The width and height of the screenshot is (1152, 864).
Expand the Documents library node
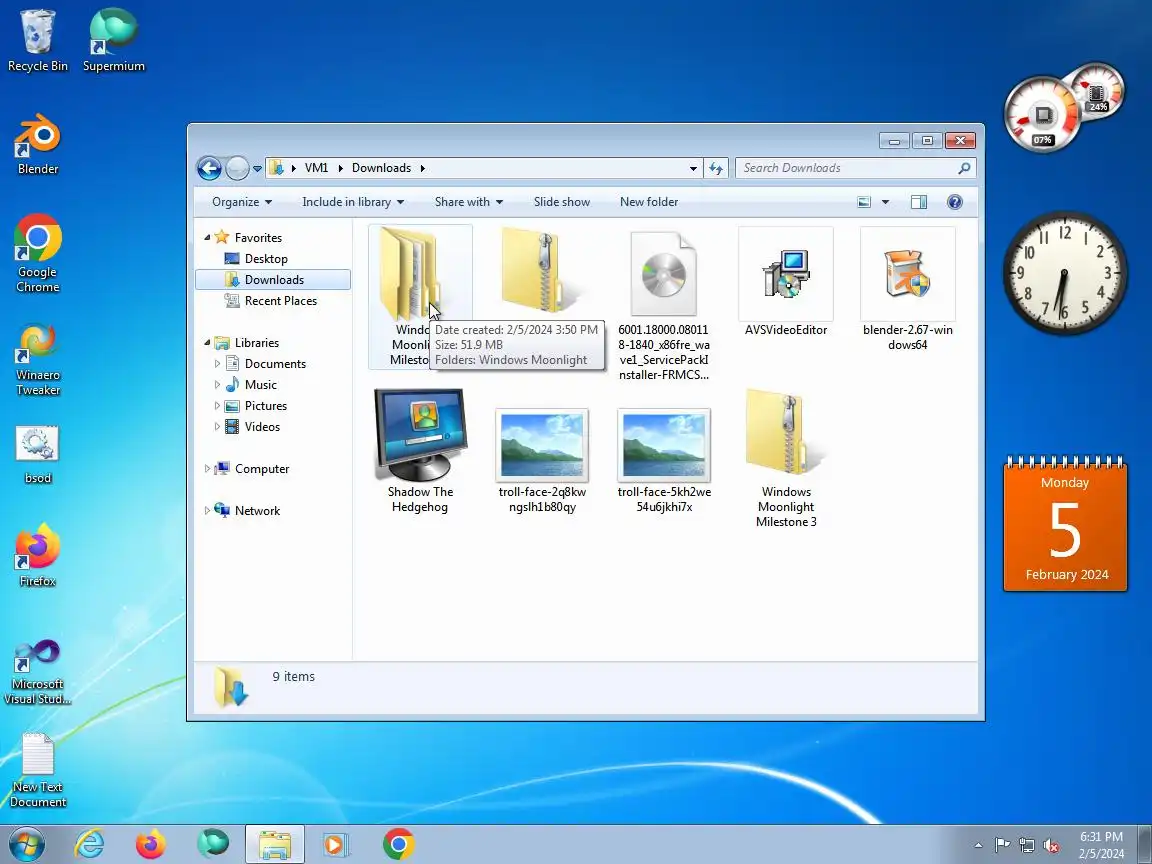[217, 364]
